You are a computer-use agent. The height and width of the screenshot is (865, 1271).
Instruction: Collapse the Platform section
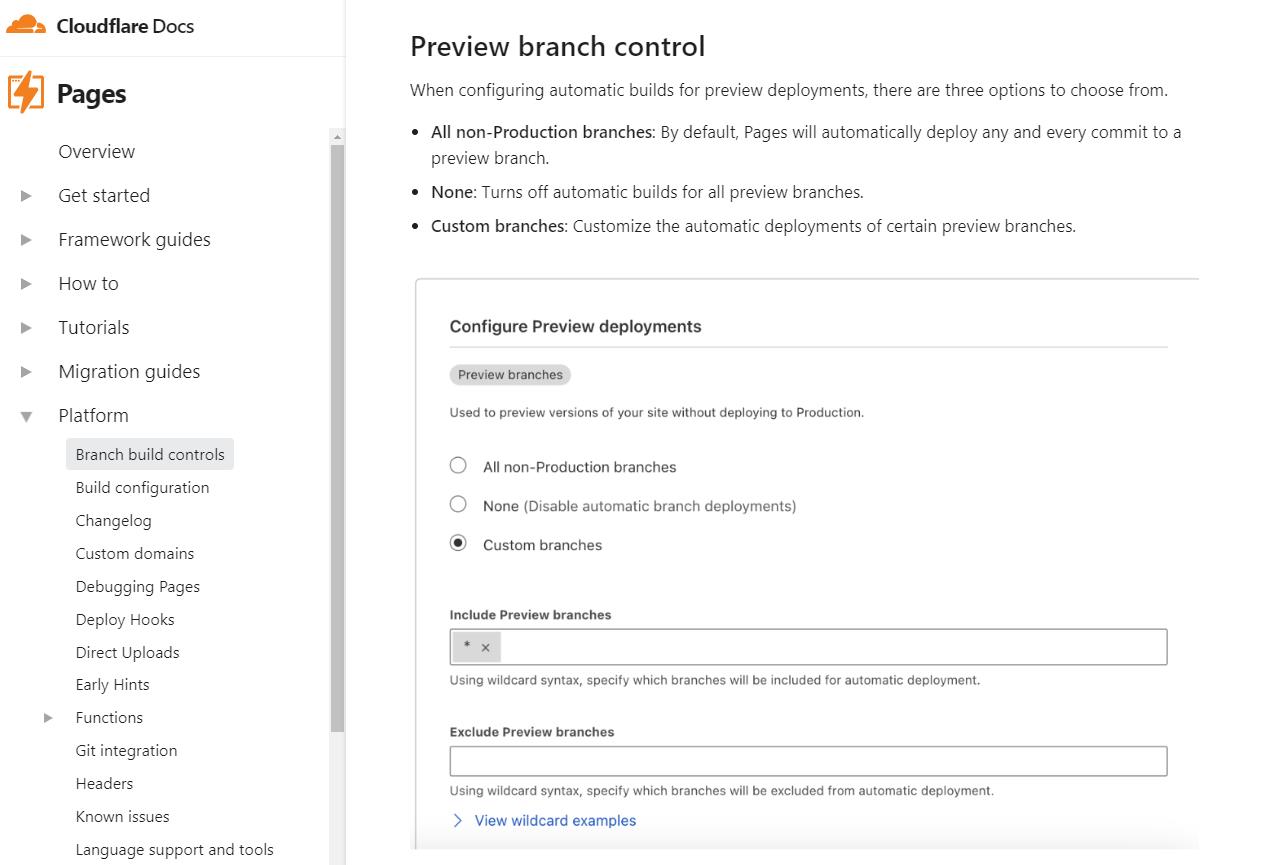pyautogui.click(x=26, y=415)
